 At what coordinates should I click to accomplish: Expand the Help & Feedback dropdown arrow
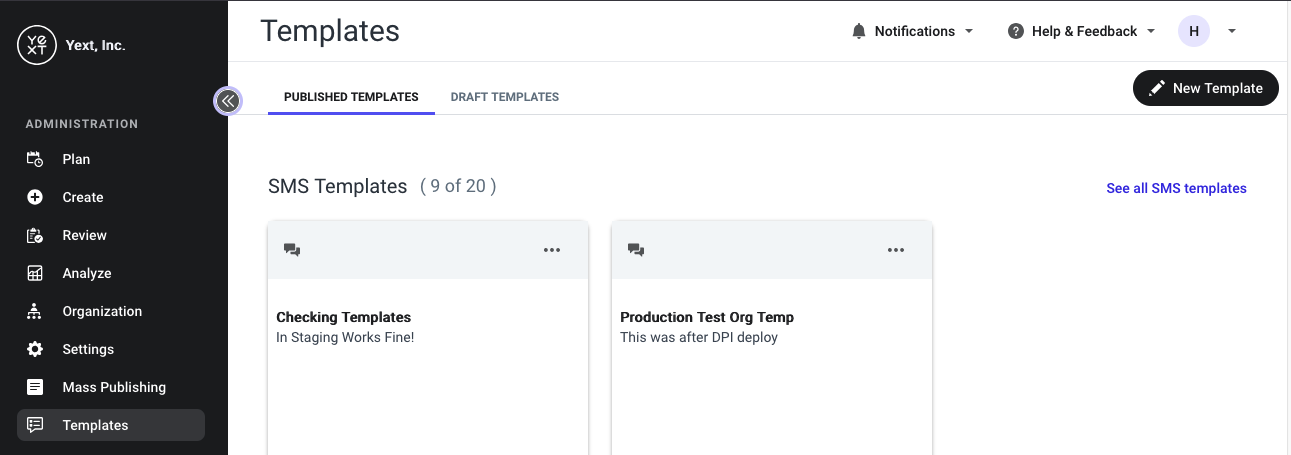[x=1151, y=31]
